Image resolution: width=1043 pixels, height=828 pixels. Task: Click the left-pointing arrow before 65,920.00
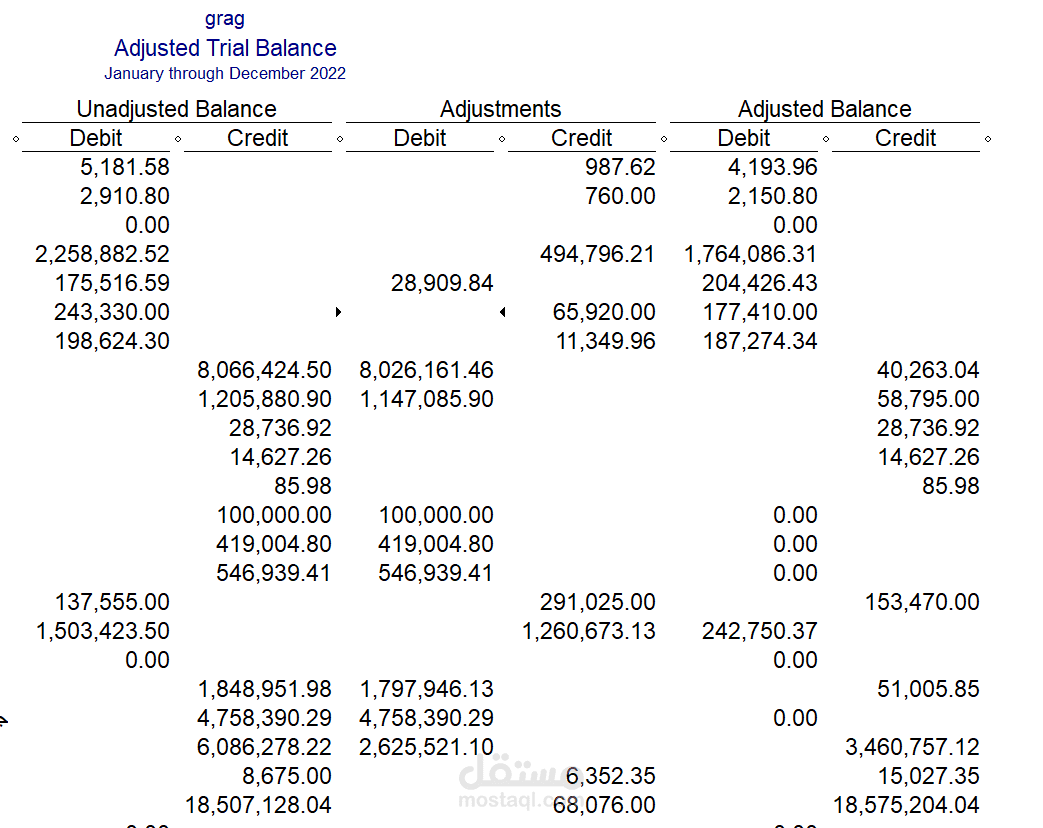[x=502, y=312]
